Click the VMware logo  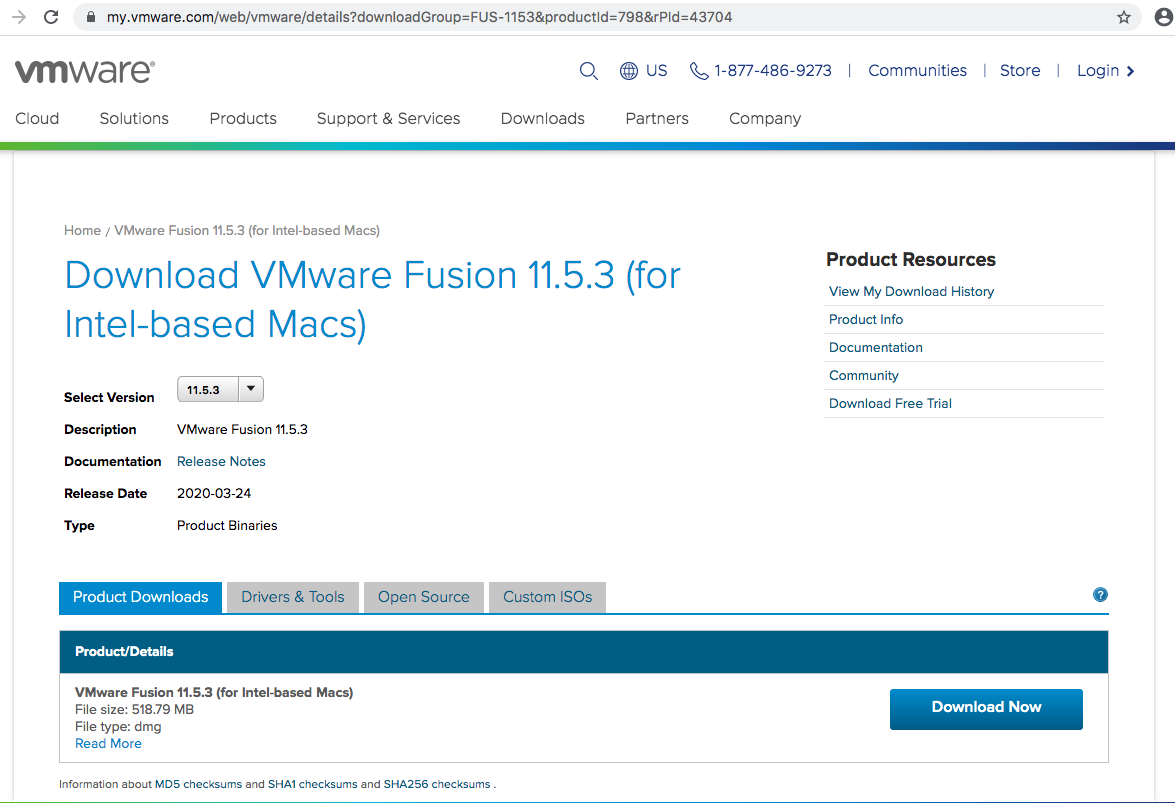coord(85,71)
